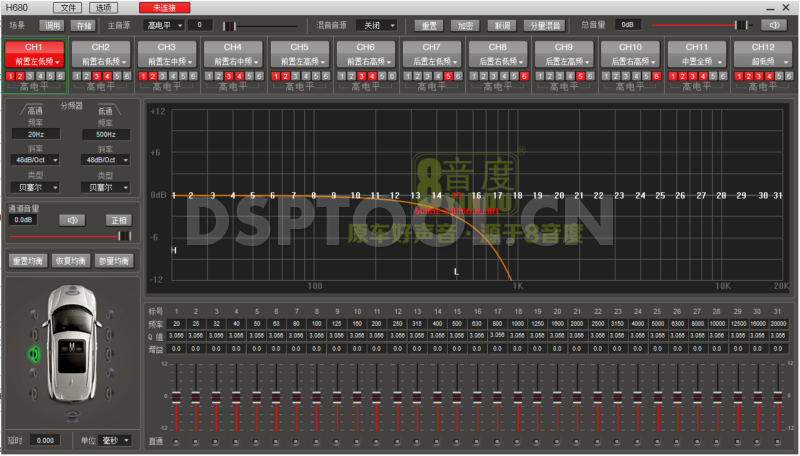Open the 主音源 高电平 source dropdown
800x456 pixels.
click(x=161, y=24)
